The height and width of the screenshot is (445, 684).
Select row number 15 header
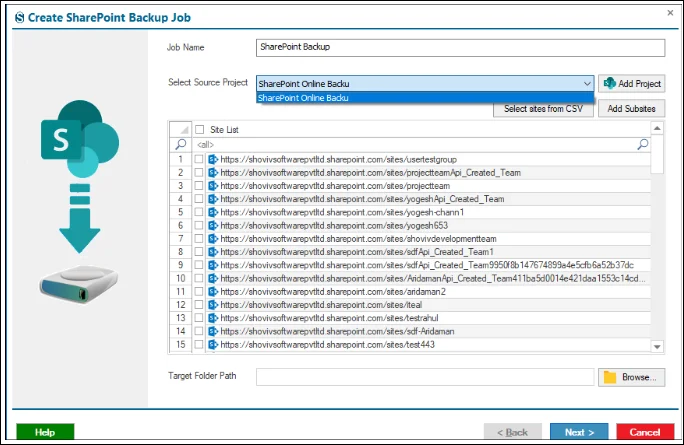pos(181,344)
